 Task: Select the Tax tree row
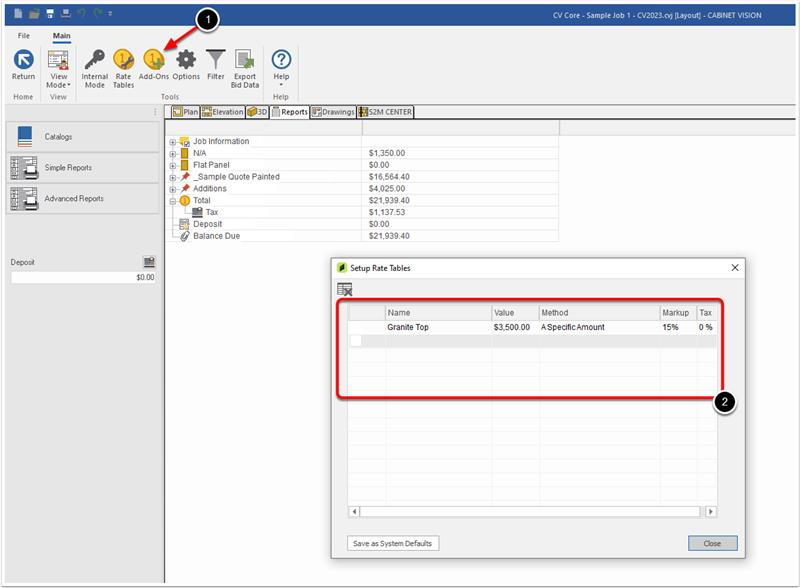click(212, 212)
